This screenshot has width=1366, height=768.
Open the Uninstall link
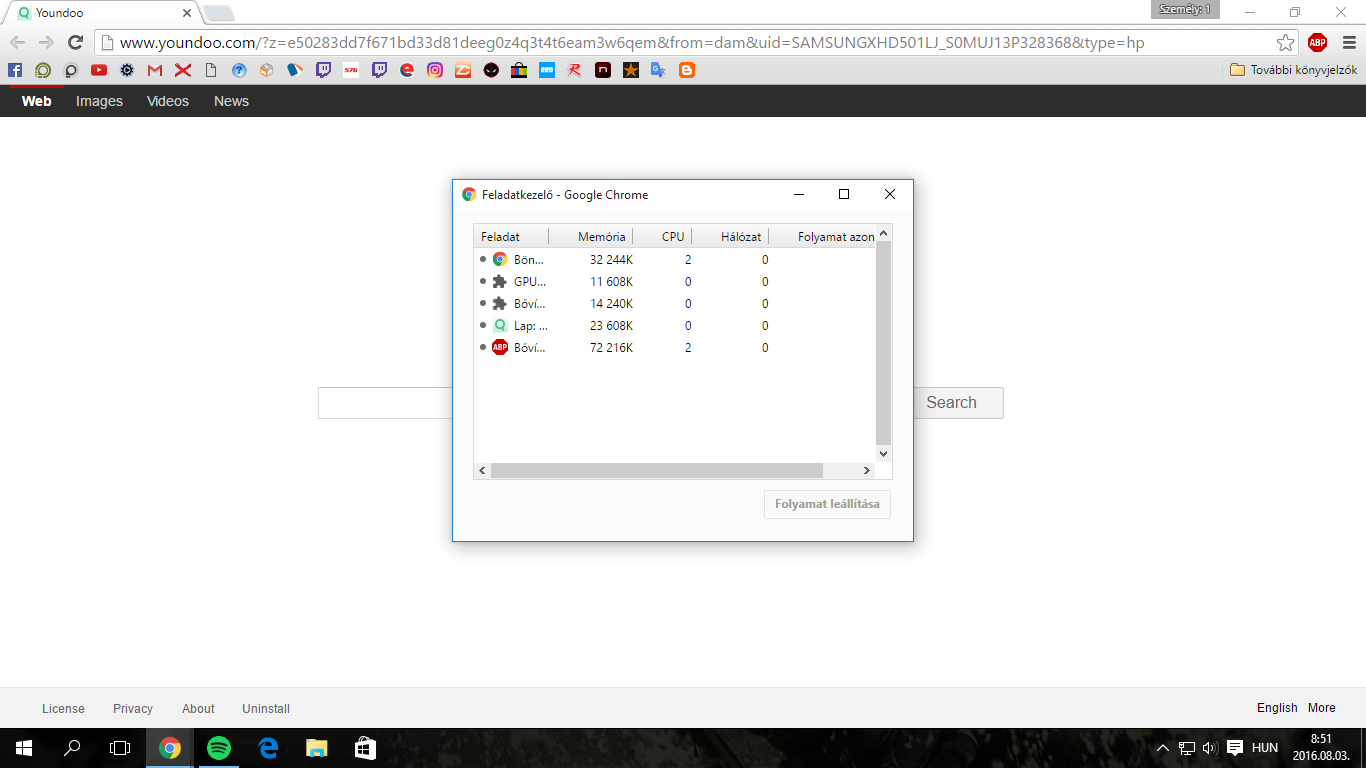coord(266,708)
